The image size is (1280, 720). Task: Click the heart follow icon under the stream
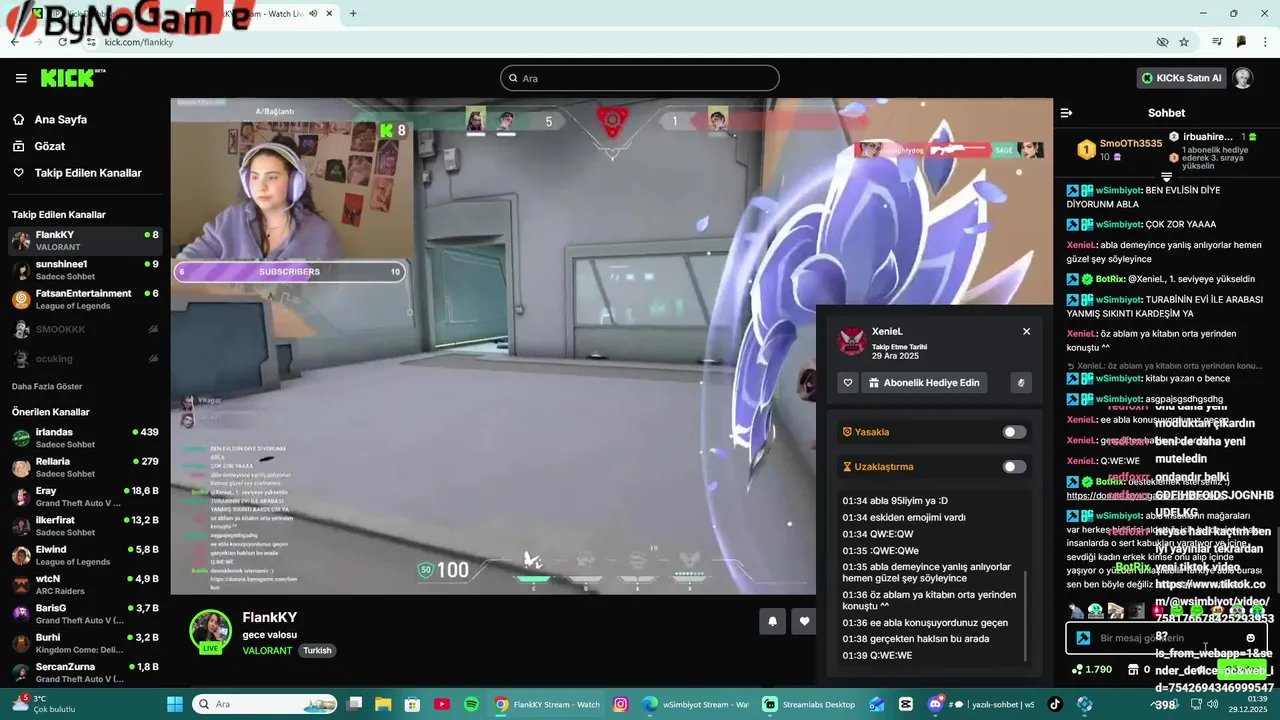point(804,621)
